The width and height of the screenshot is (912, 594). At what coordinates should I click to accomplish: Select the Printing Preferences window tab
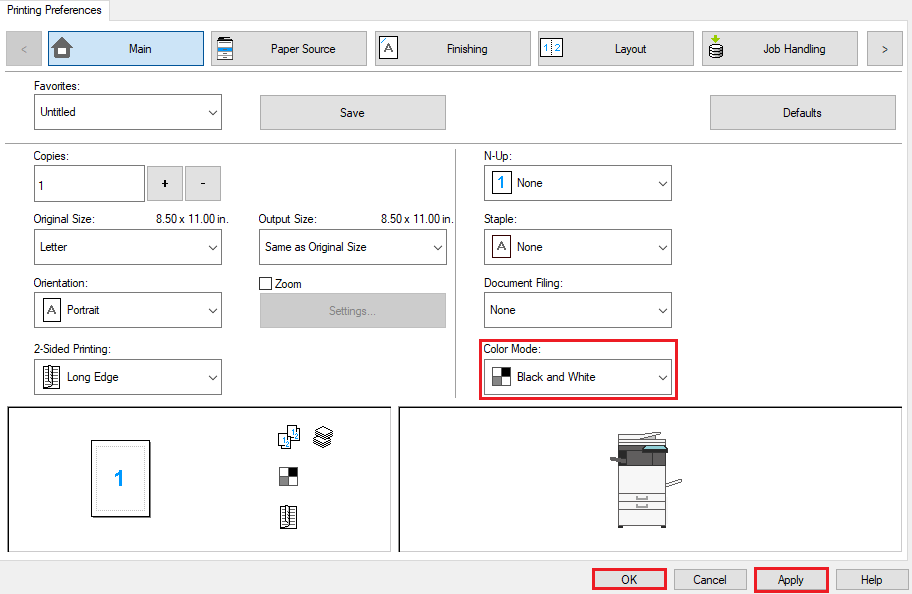[54, 9]
